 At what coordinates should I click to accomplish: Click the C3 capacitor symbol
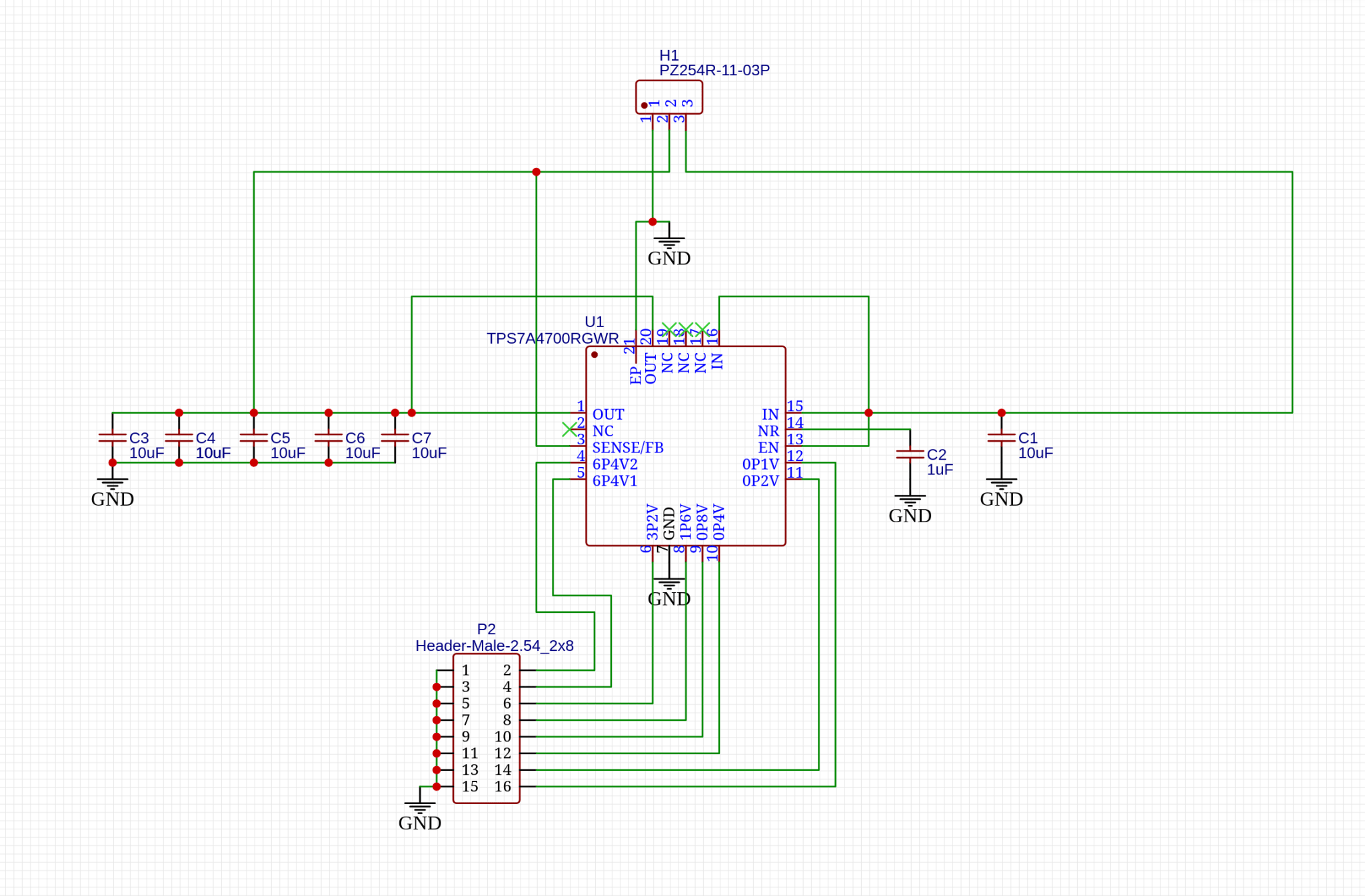112,438
